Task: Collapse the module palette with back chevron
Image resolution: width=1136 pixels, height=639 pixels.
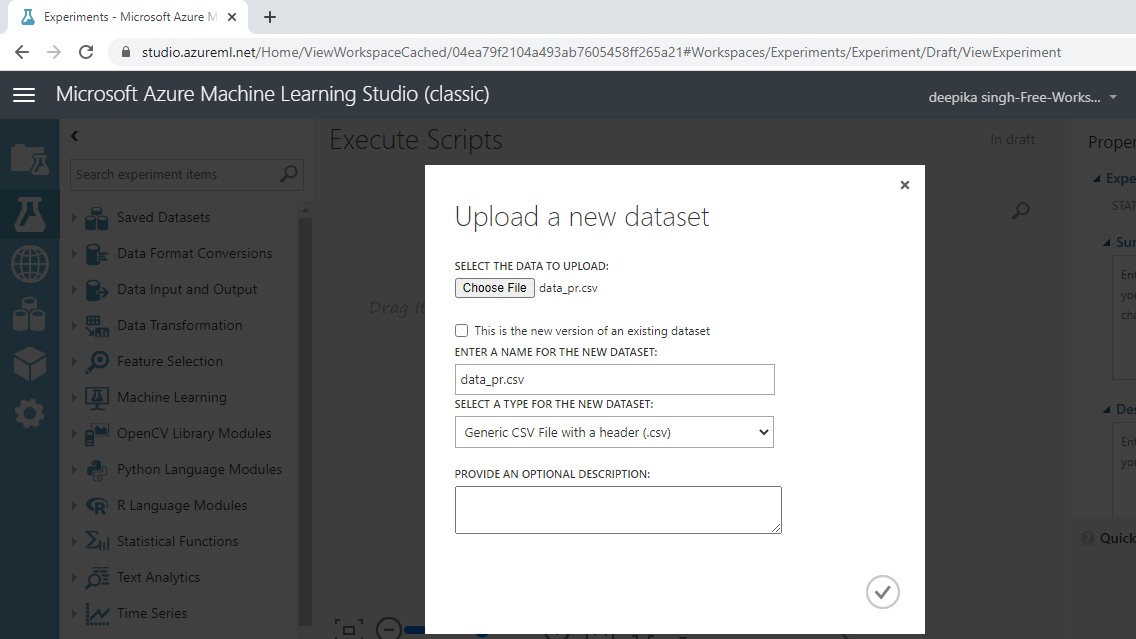Action: click(75, 136)
